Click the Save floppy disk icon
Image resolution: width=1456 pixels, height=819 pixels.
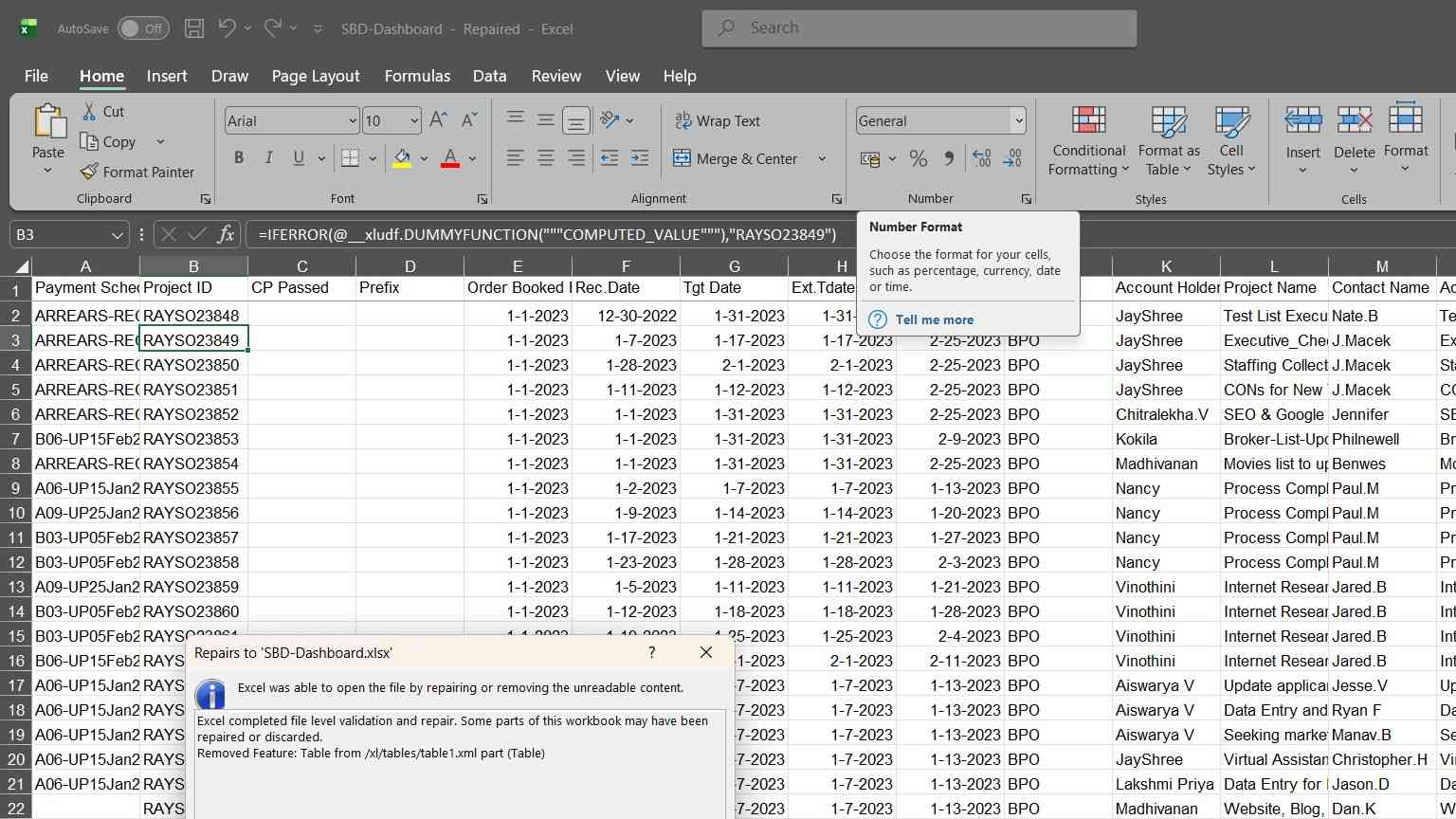pyautogui.click(x=194, y=28)
